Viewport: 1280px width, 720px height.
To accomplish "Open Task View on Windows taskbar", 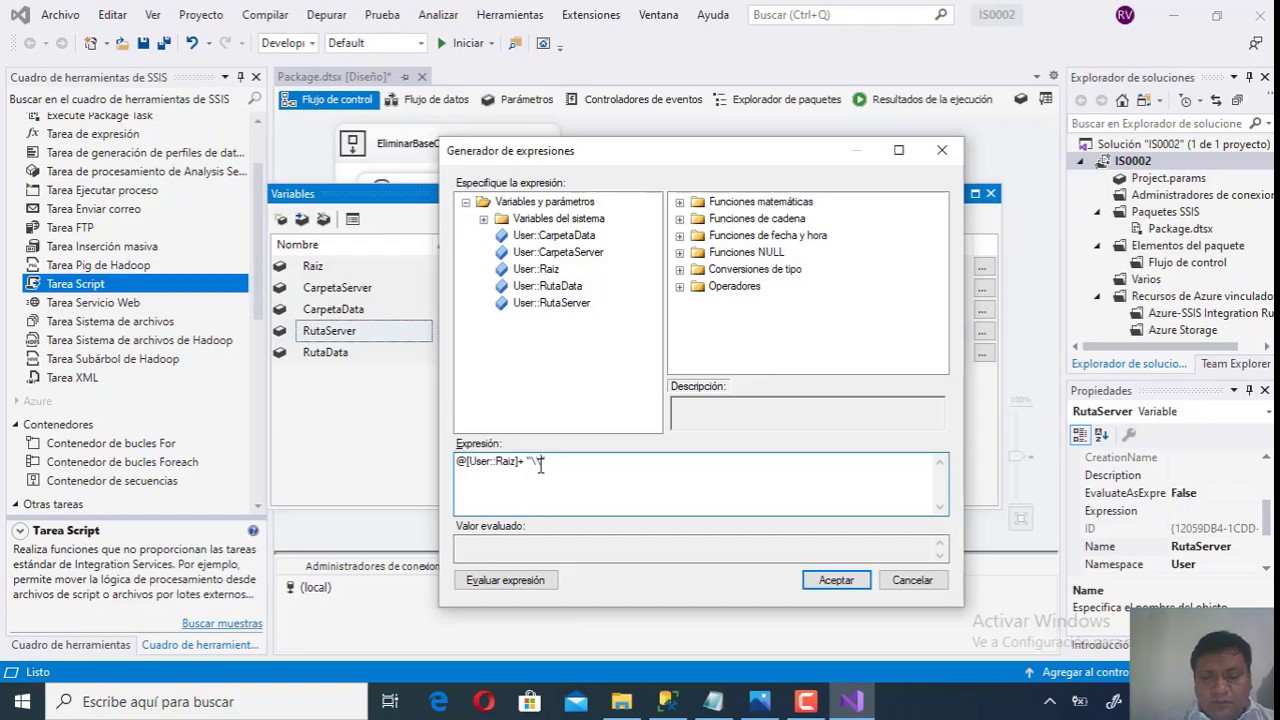I will click(x=391, y=702).
